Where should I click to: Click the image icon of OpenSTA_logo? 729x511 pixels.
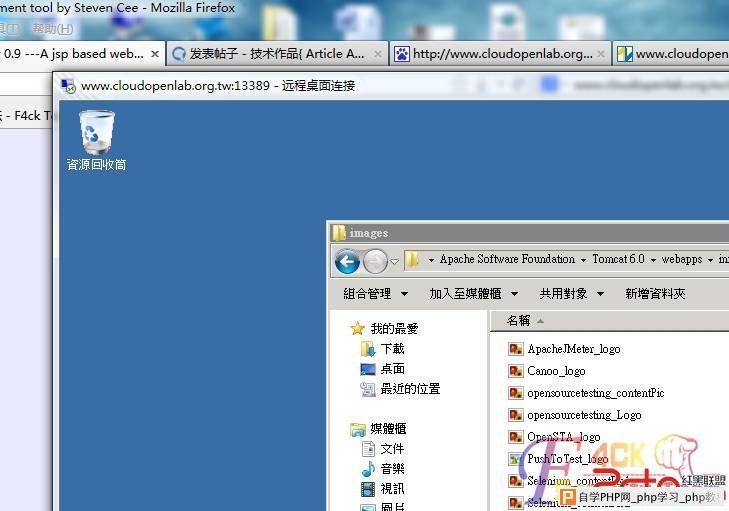tap(516, 437)
